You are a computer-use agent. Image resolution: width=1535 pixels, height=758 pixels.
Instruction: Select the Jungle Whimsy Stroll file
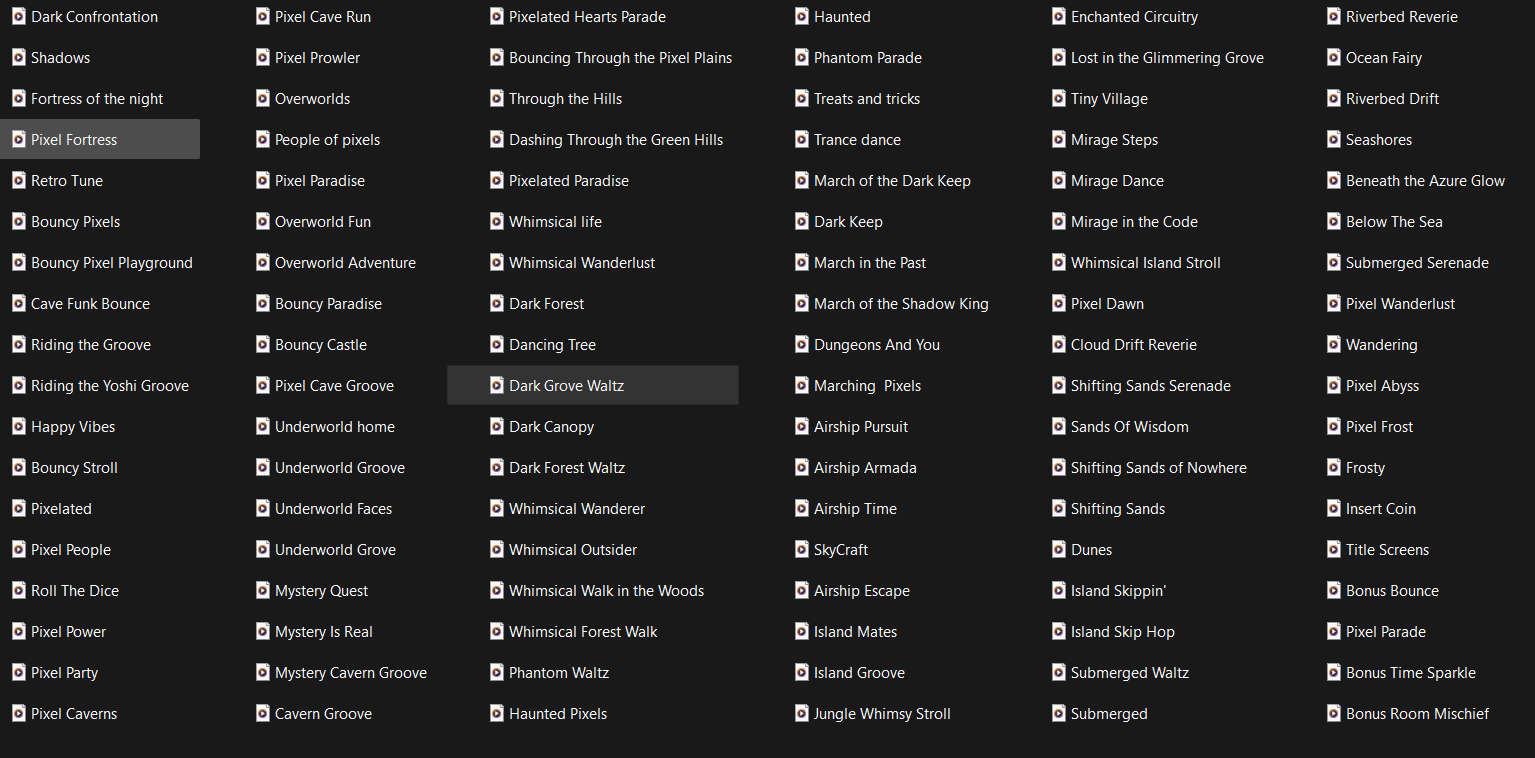pyautogui.click(x=881, y=714)
